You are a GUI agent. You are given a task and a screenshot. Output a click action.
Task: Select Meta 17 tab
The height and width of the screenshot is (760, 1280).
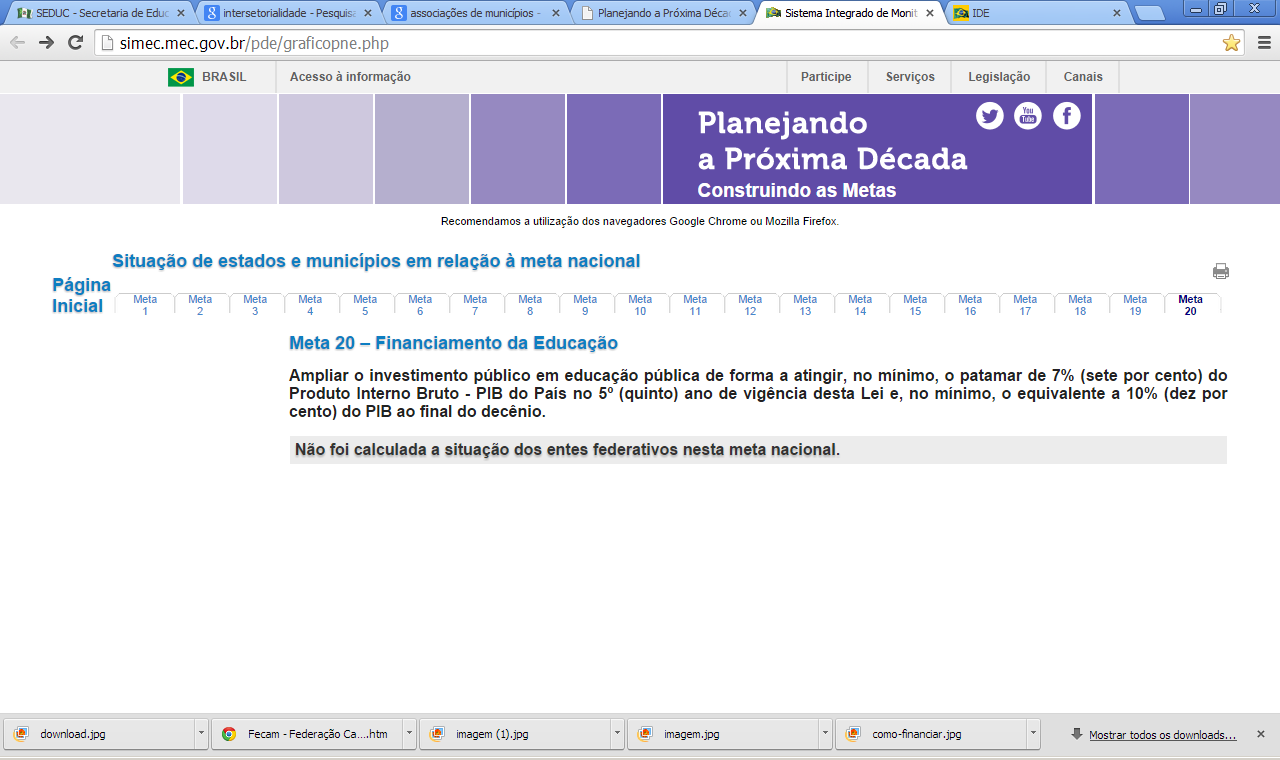click(1025, 305)
